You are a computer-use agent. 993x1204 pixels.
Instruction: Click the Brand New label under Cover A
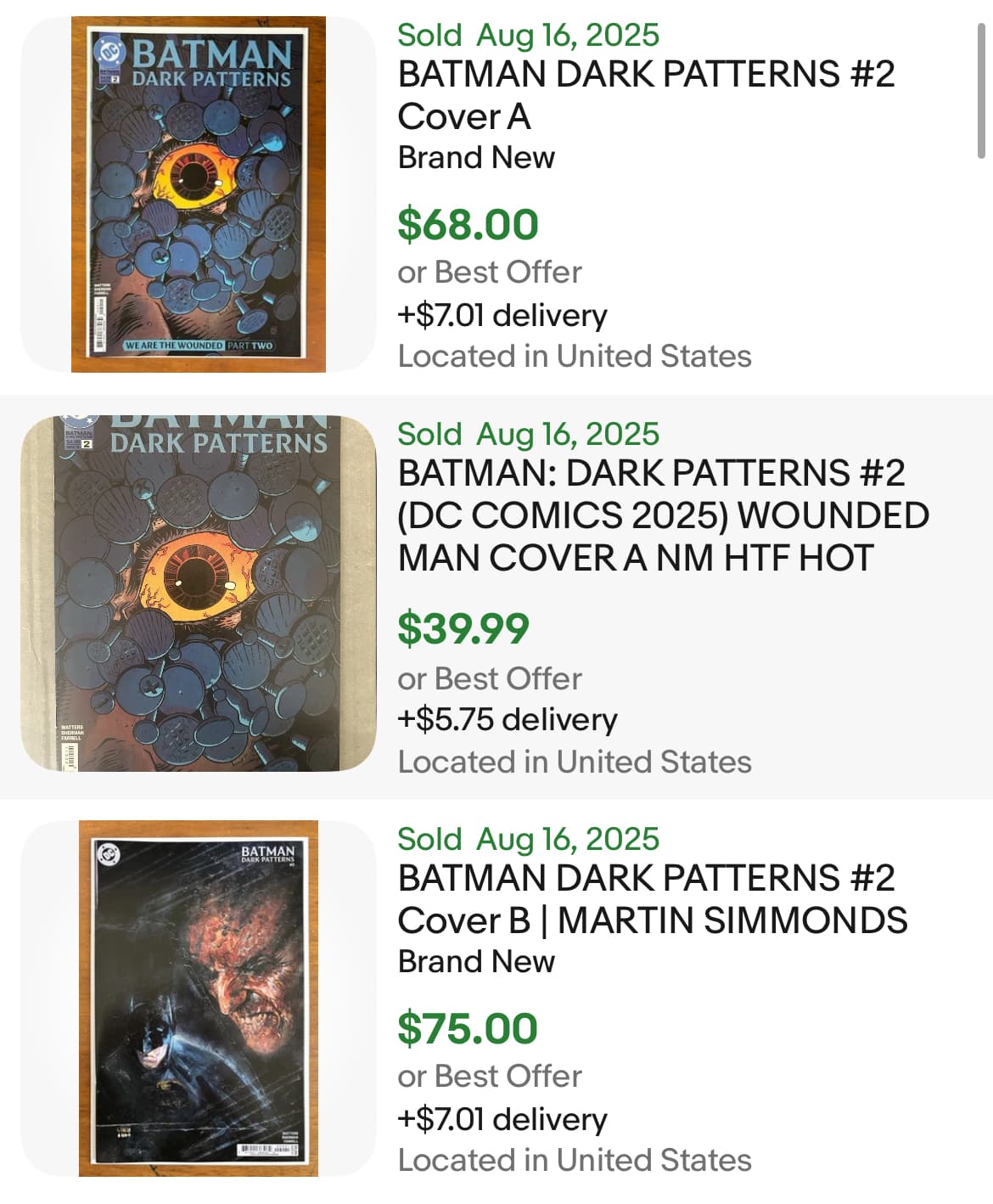click(476, 158)
